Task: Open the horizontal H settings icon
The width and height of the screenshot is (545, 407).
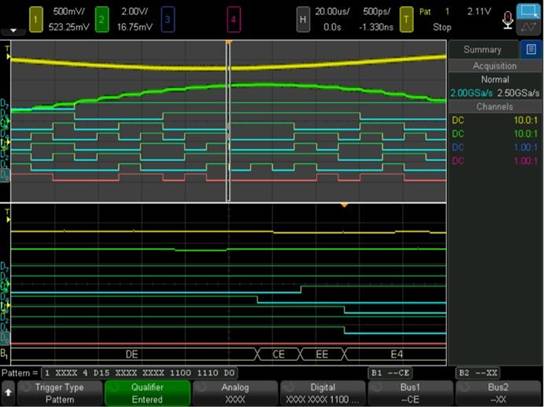Action: 303,19
